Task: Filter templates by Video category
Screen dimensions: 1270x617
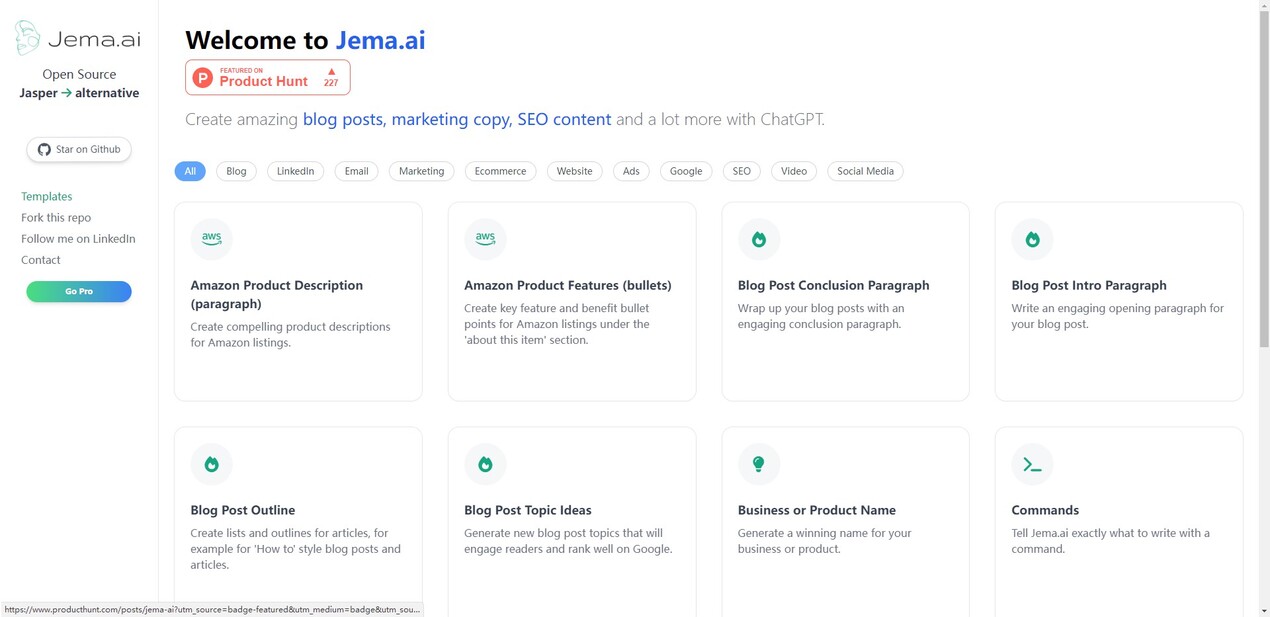Action: pyautogui.click(x=794, y=171)
